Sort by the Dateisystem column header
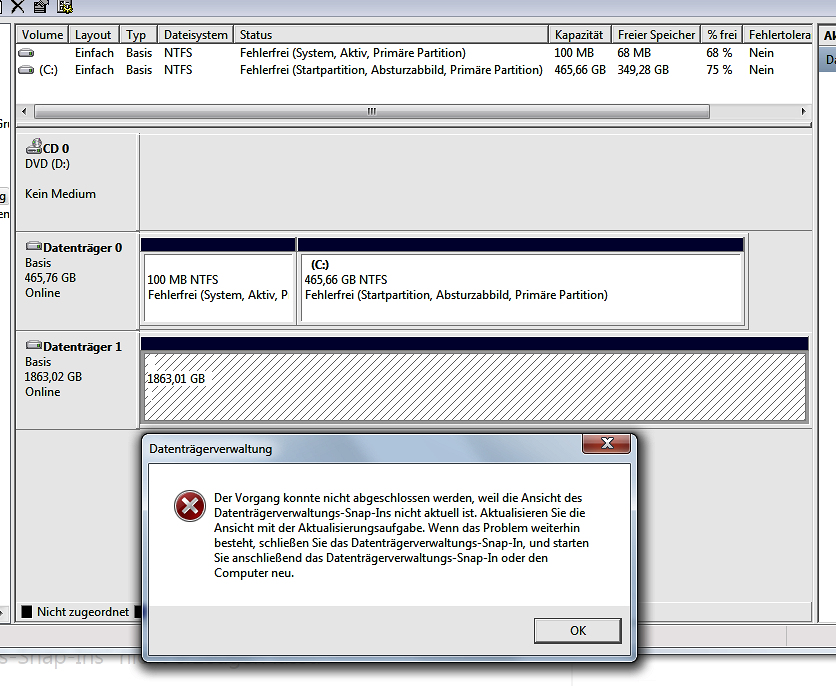Viewport: 836px width, 686px height. pyautogui.click(x=196, y=35)
